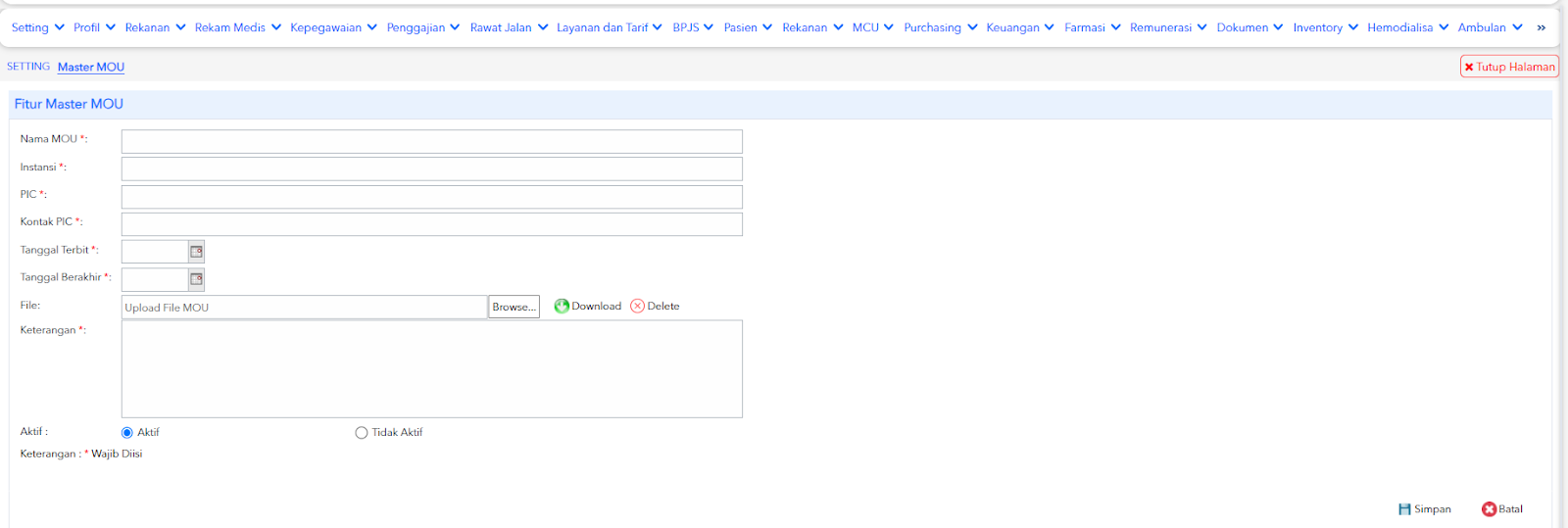1568x528 pixels.
Task: Focus the Kontak PIC input field
Action: 432,224
